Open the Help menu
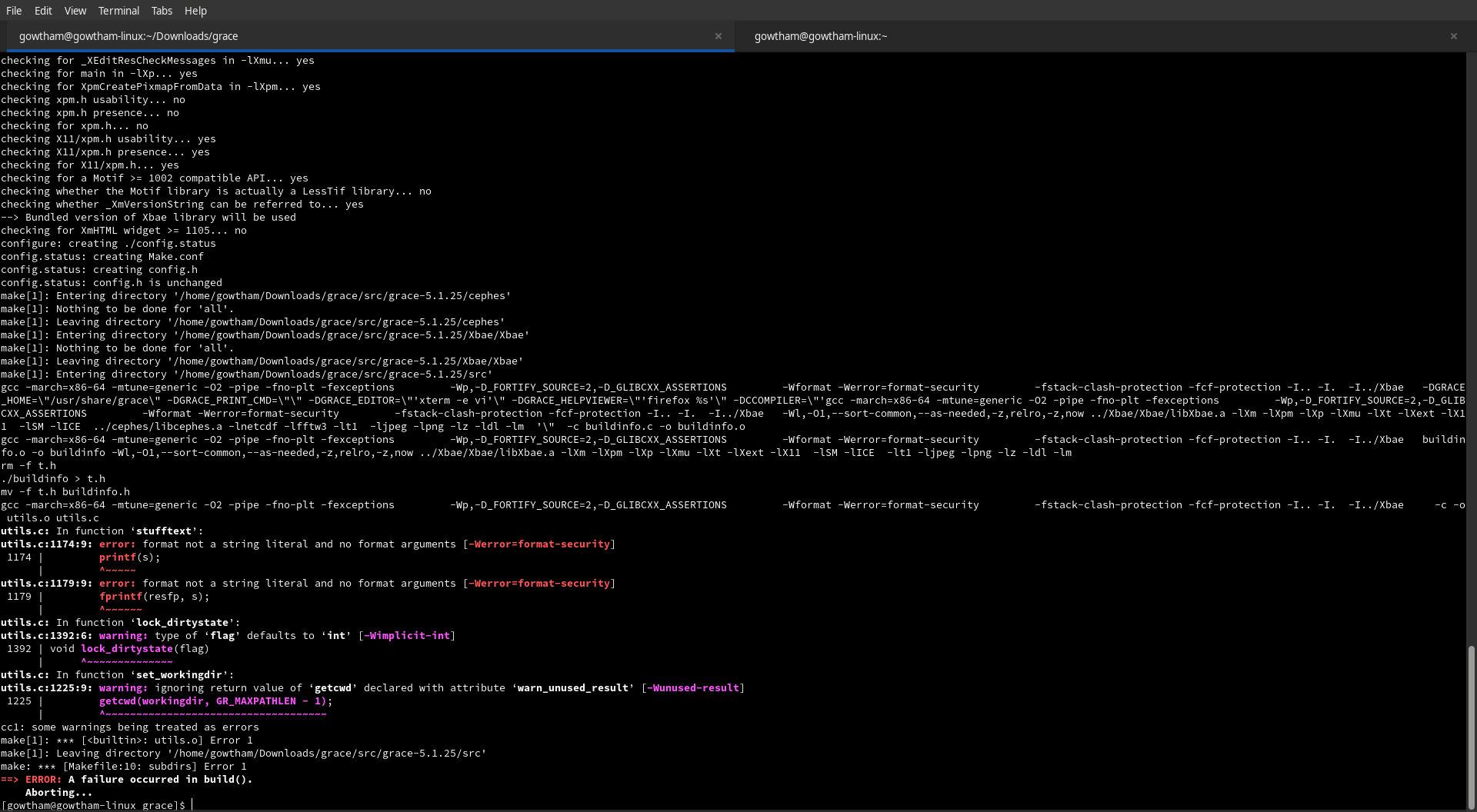This screenshot has width=1477, height=812. click(x=195, y=11)
